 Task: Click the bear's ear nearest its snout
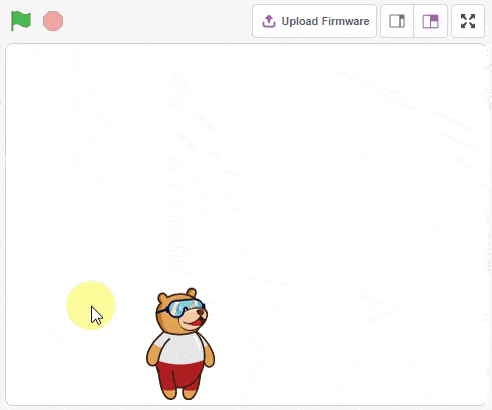191,293
